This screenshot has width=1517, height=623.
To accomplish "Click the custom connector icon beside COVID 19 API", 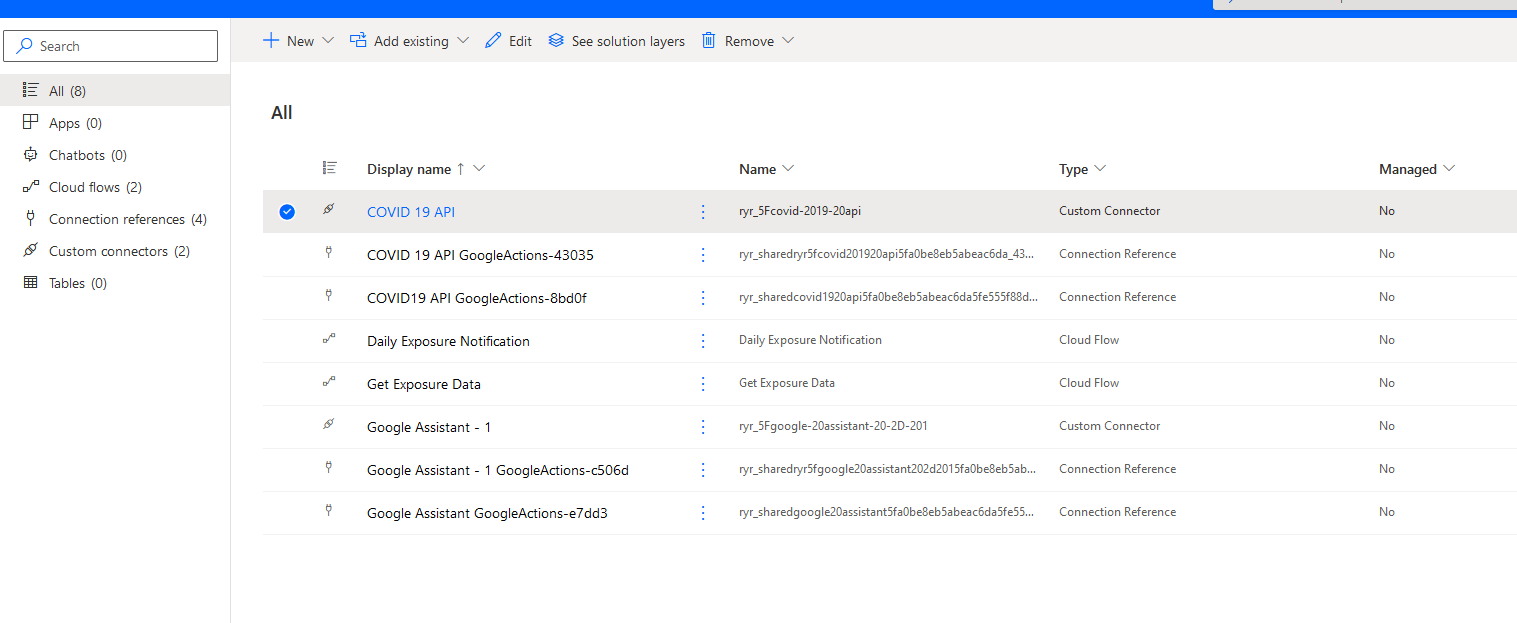I will [x=329, y=211].
